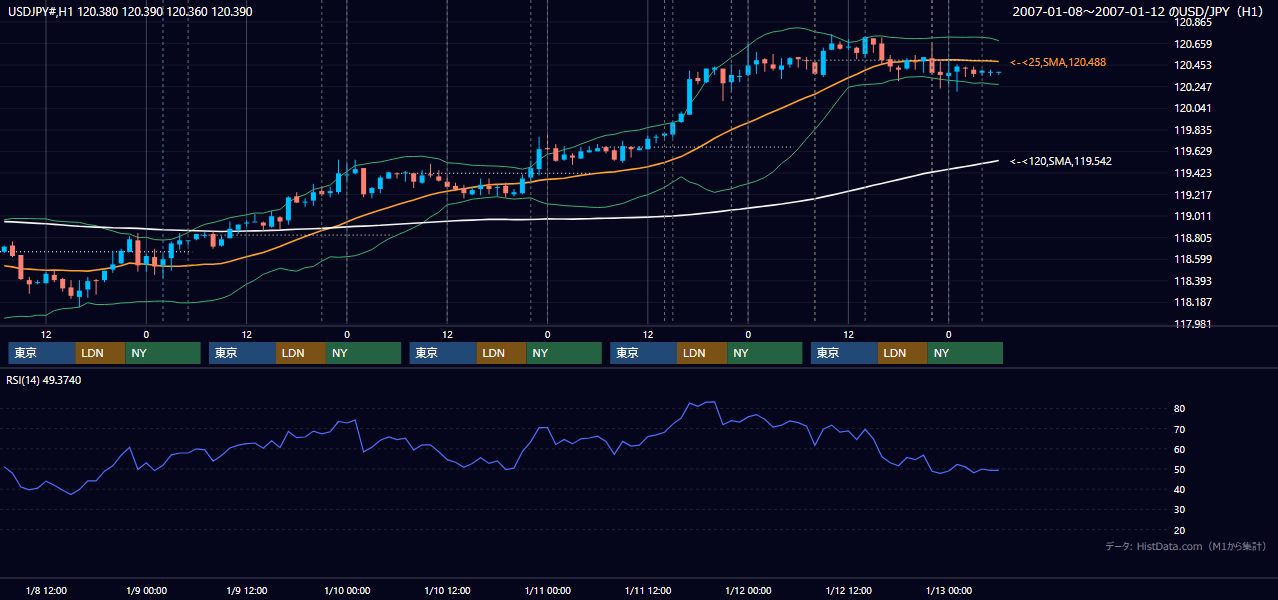
Task: Click the RSI axis level 20
Action: (1180, 530)
